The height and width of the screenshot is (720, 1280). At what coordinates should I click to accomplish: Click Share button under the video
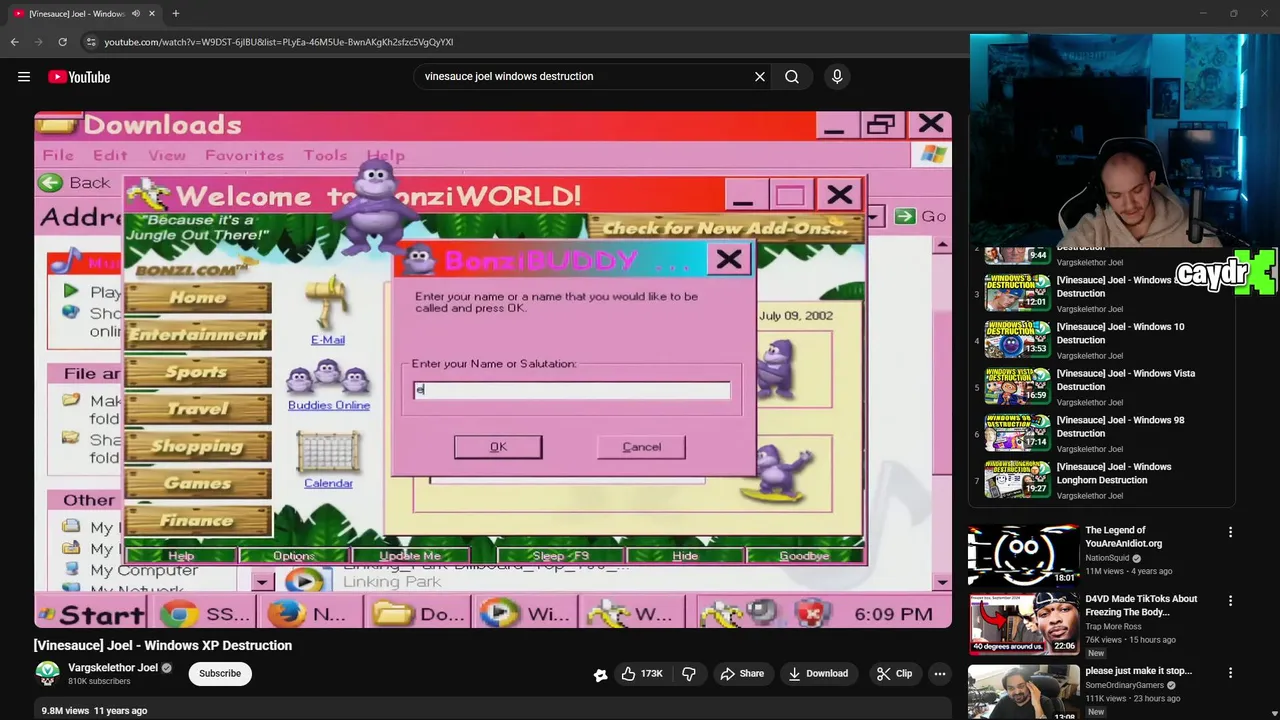coord(742,674)
